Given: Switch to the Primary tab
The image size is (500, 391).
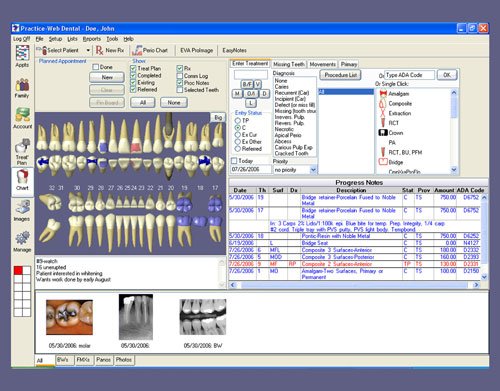Looking at the screenshot, I should (349, 64).
